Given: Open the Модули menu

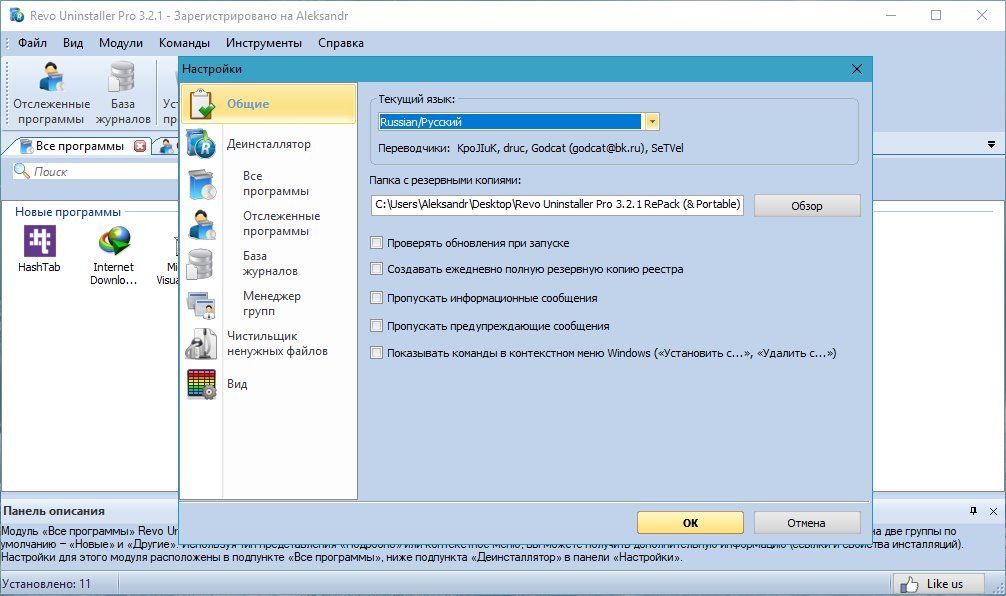Looking at the screenshot, I should pyautogui.click(x=121, y=43).
